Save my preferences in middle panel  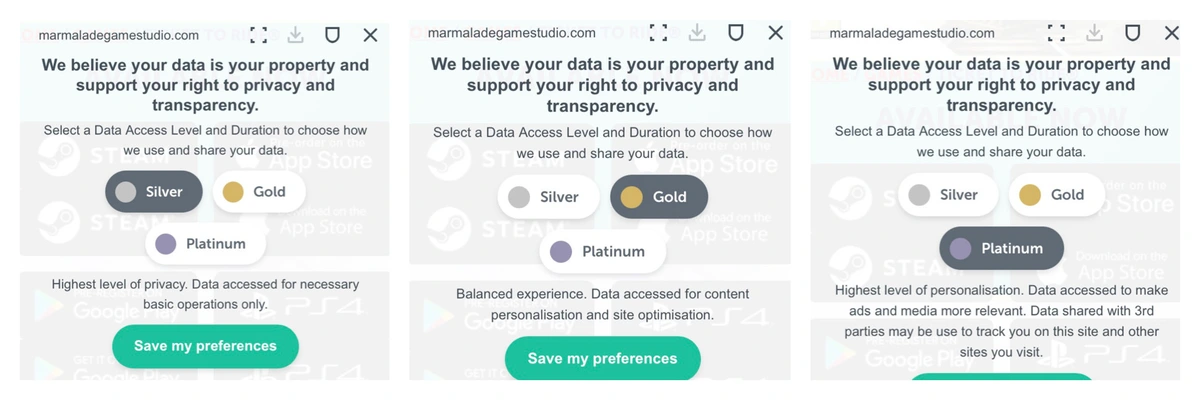[x=602, y=358]
